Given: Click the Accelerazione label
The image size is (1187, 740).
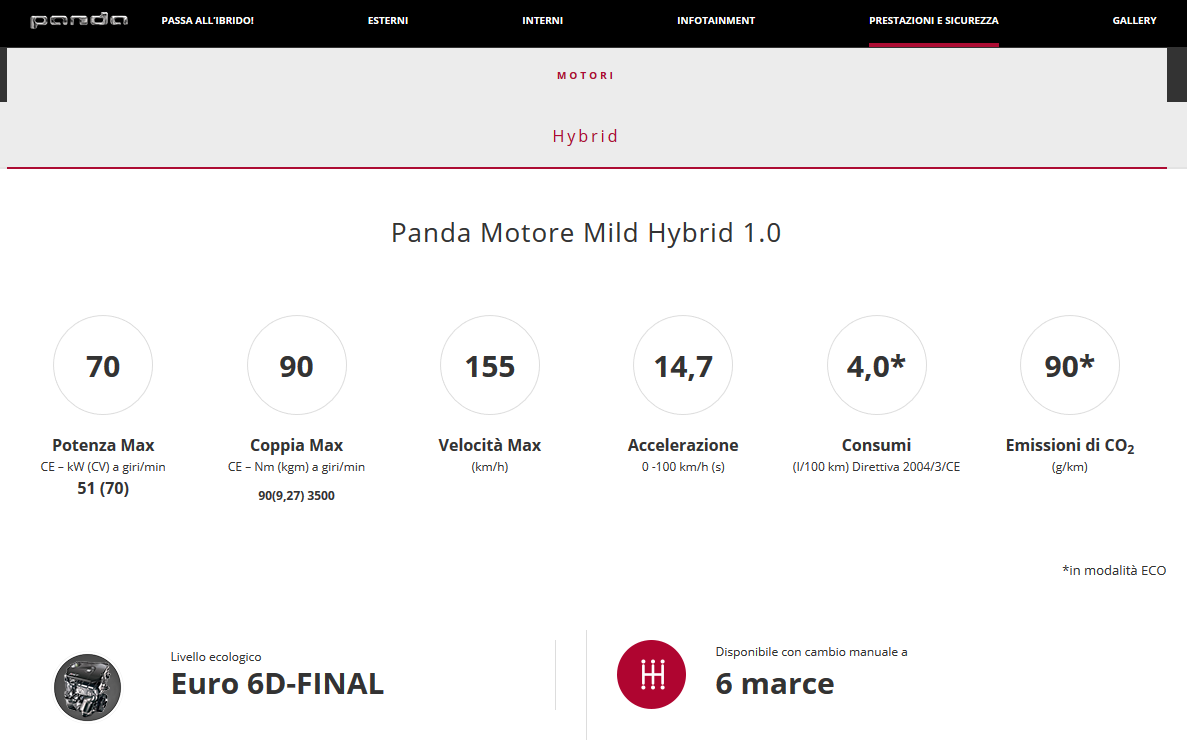Looking at the screenshot, I should pyautogui.click(x=683, y=445).
